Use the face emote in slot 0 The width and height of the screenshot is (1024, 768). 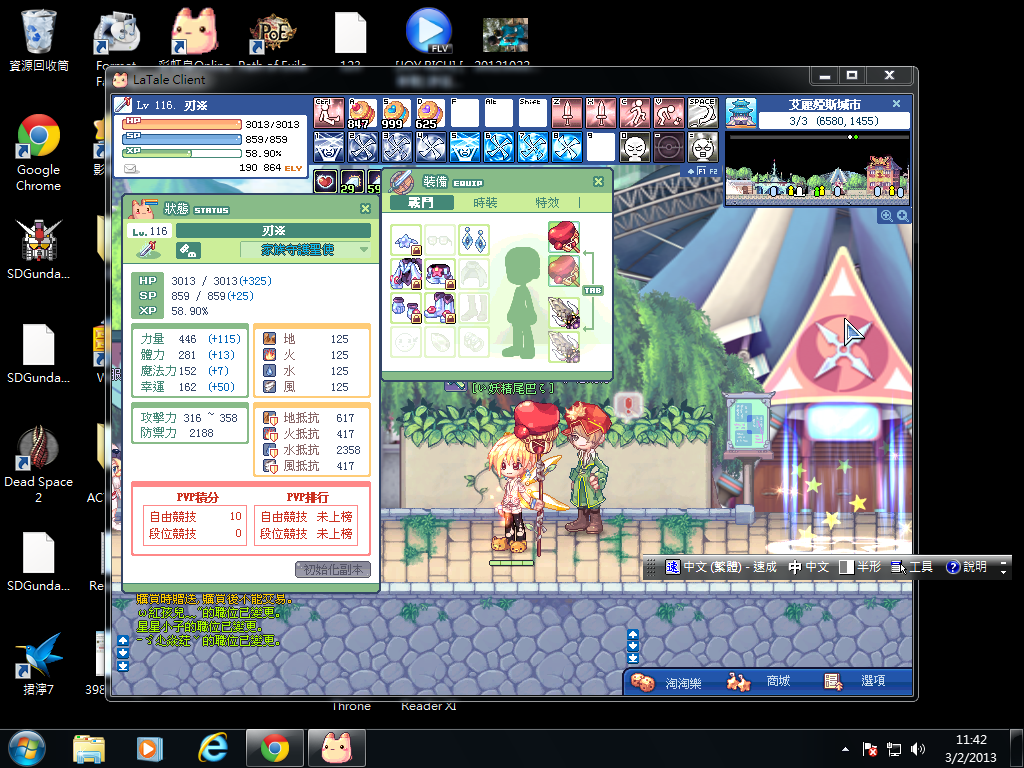[635, 147]
